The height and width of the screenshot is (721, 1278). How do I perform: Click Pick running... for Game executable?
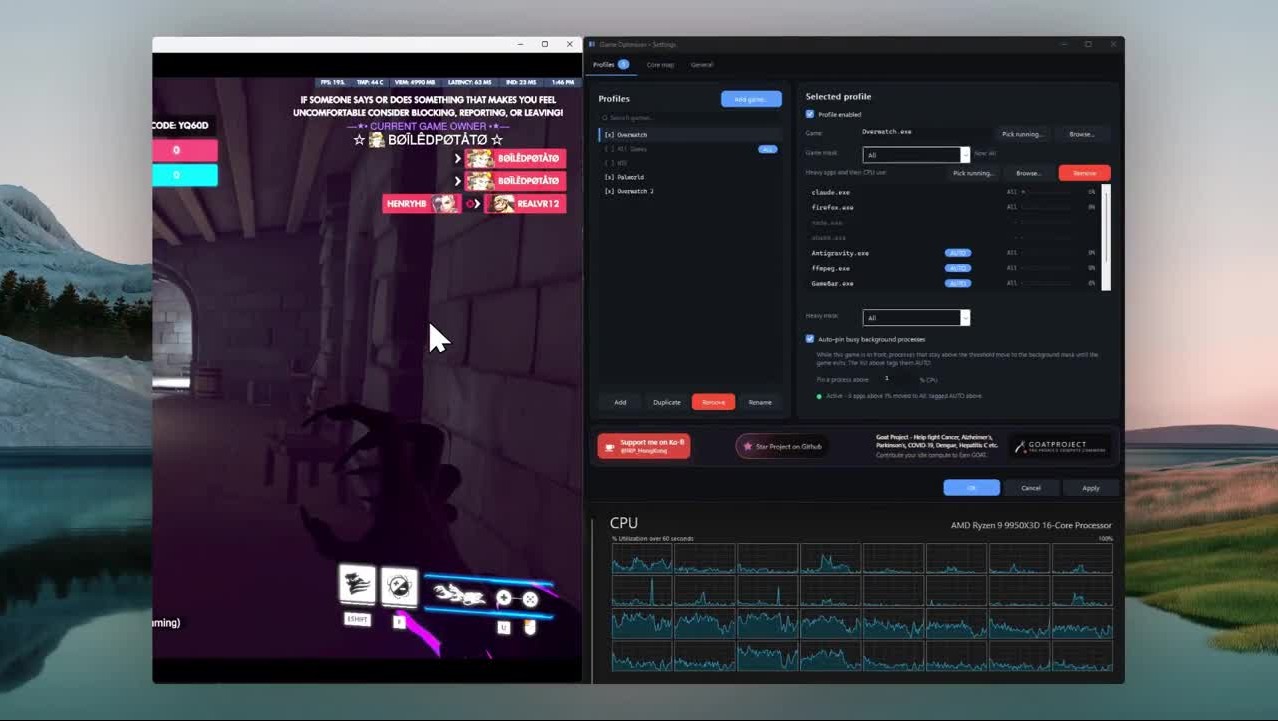point(1022,133)
